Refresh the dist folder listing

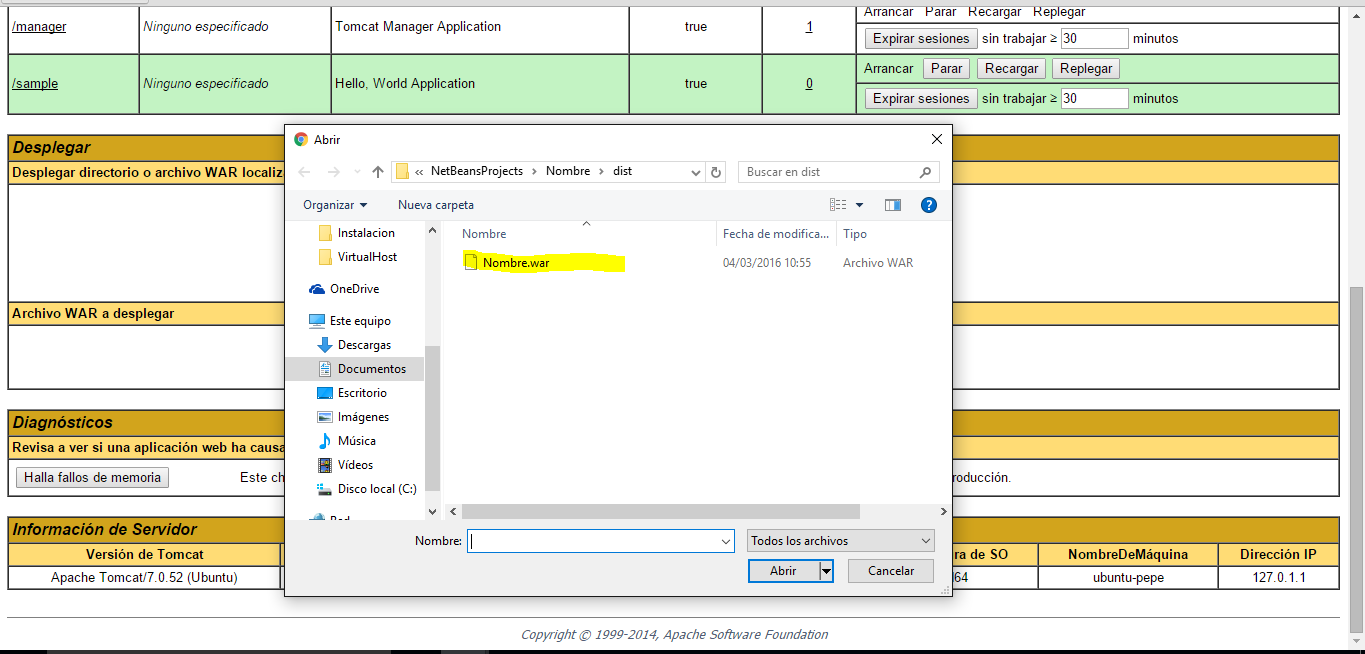(x=716, y=172)
